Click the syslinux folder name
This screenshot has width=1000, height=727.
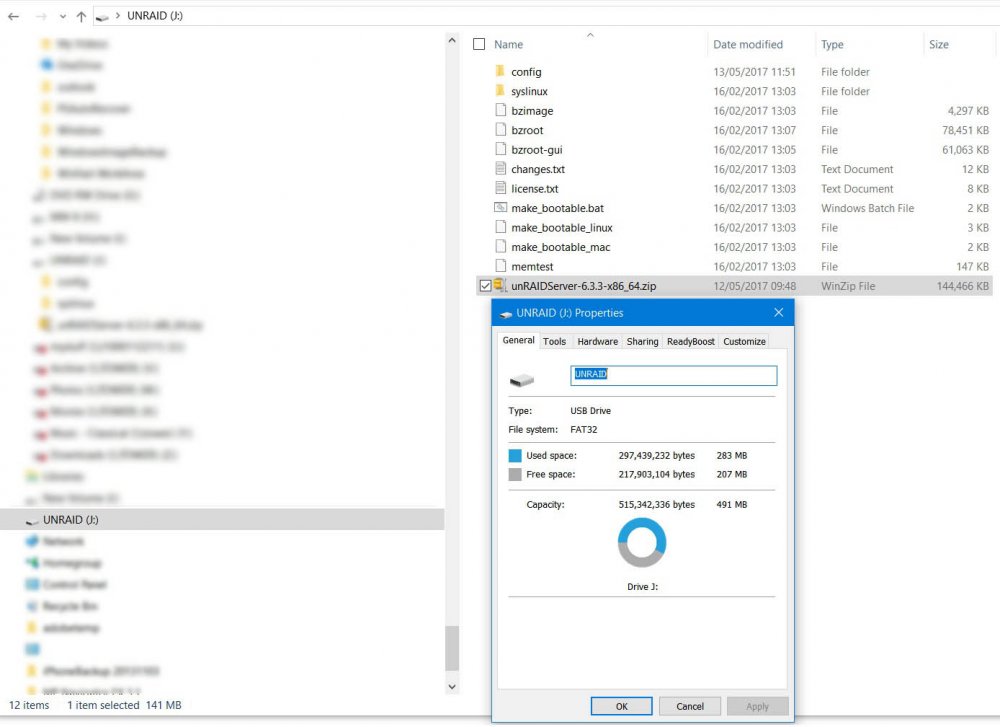click(529, 91)
